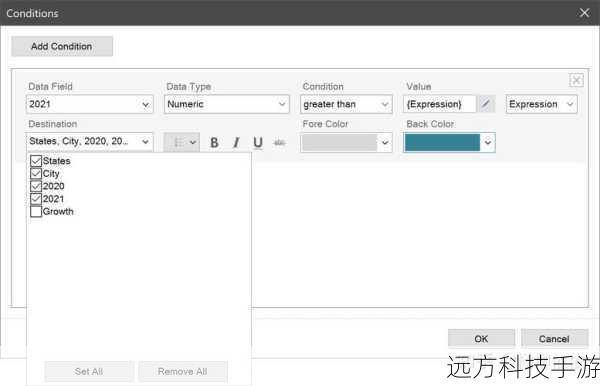Toggle Italic font style
The width and height of the screenshot is (600, 386).
coord(236,143)
